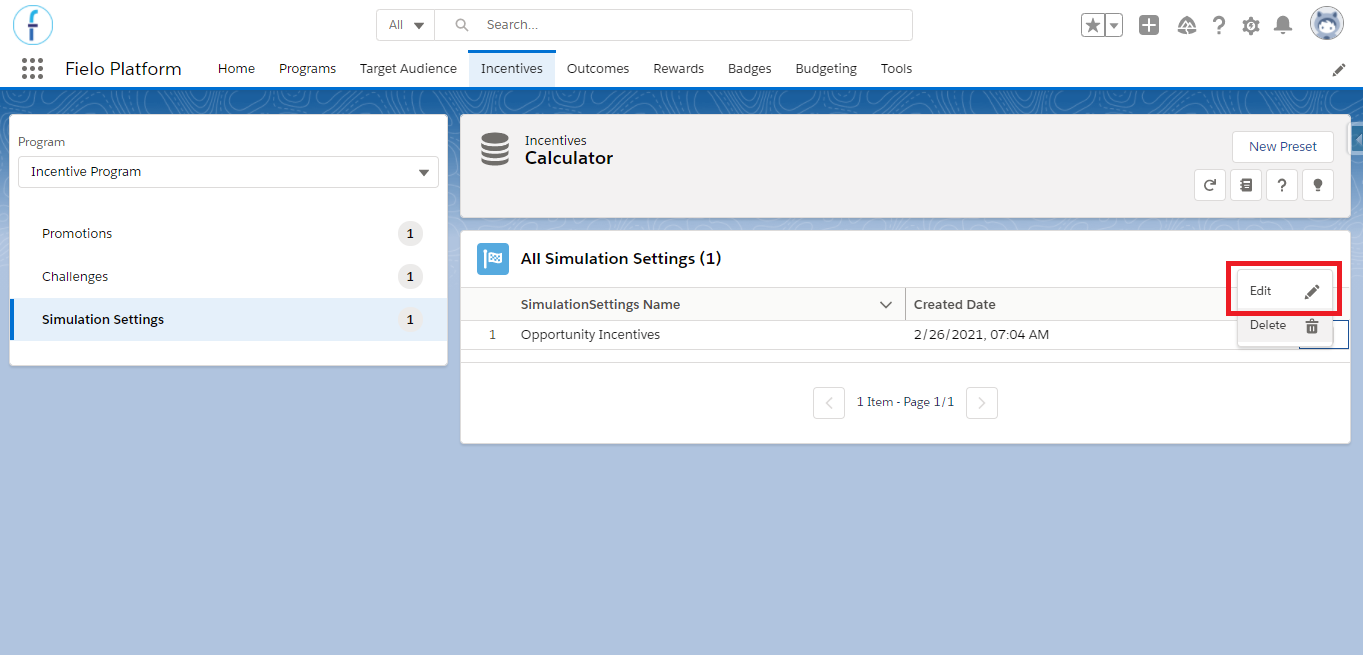Sort by SimulationSettings Name column header
The height and width of the screenshot is (655, 1363).
coord(600,304)
